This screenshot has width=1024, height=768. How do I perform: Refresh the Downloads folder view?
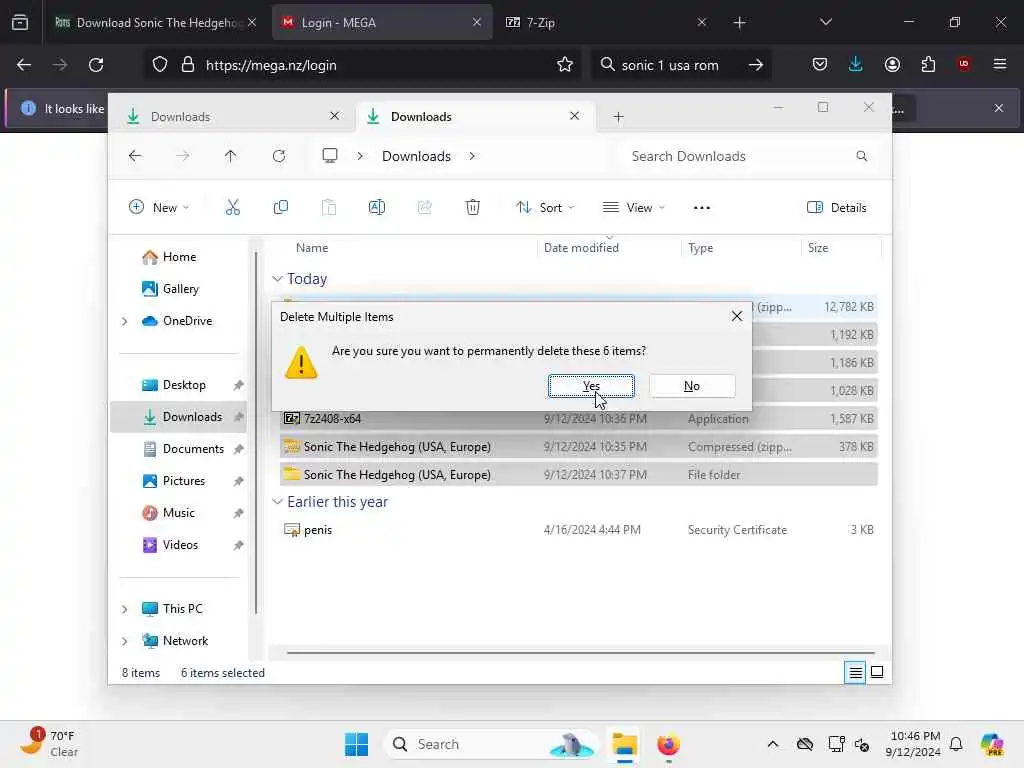pyautogui.click(x=279, y=156)
